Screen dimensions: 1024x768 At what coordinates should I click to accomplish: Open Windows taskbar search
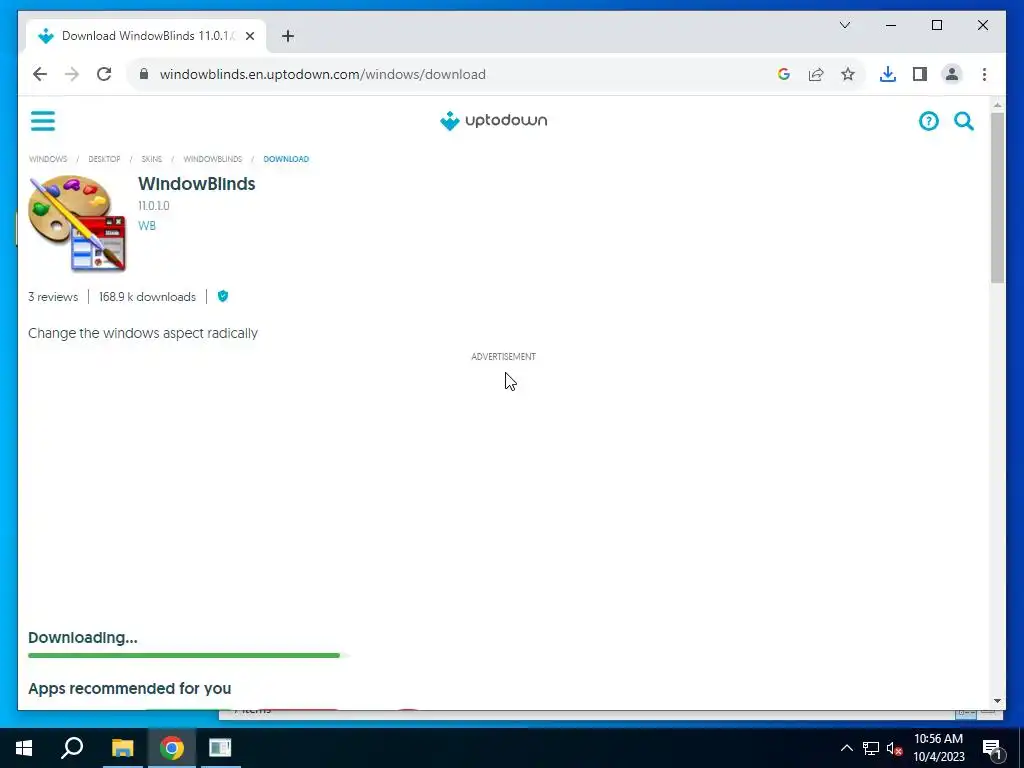pos(72,748)
